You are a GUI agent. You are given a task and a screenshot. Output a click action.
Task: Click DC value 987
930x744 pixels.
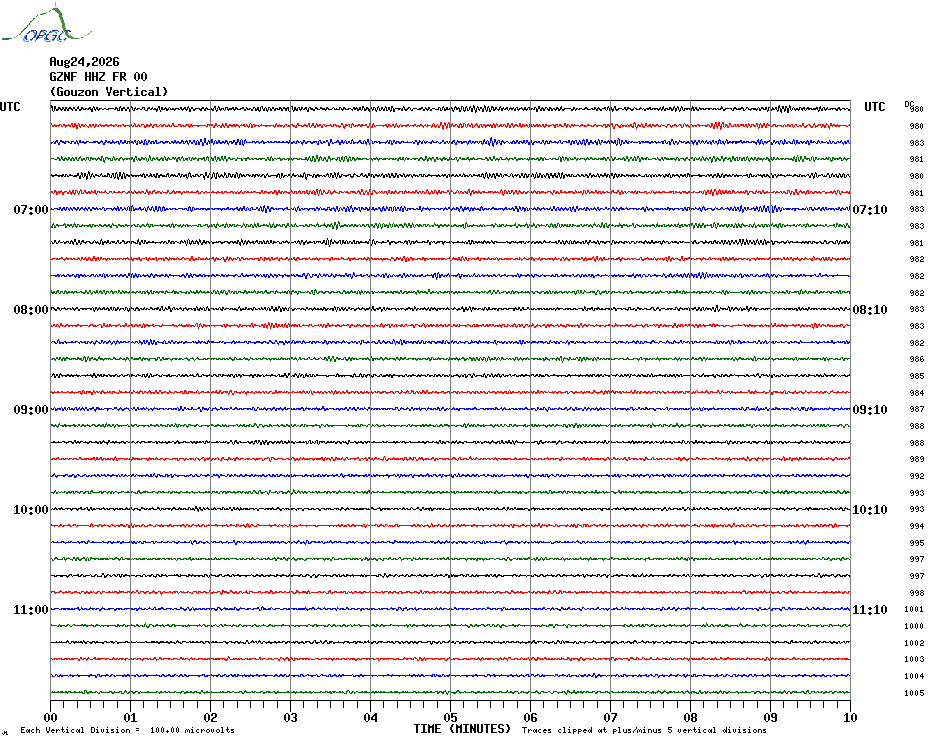916,409
